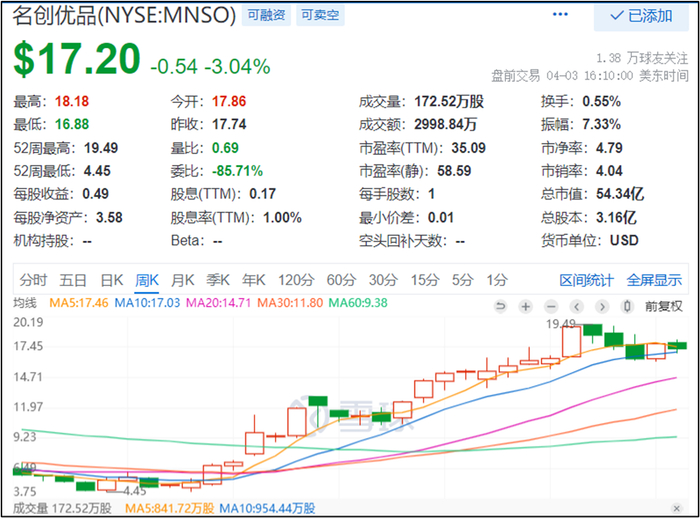Switch to the 日K chart tab
The width and height of the screenshot is (700, 518).
pyautogui.click(x=112, y=280)
